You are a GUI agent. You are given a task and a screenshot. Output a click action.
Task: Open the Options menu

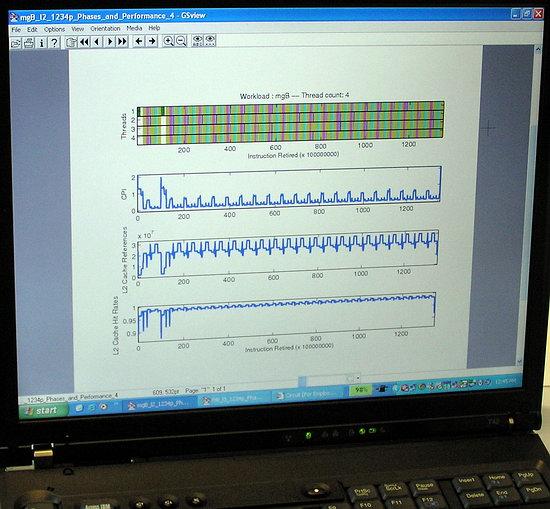(x=54, y=29)
